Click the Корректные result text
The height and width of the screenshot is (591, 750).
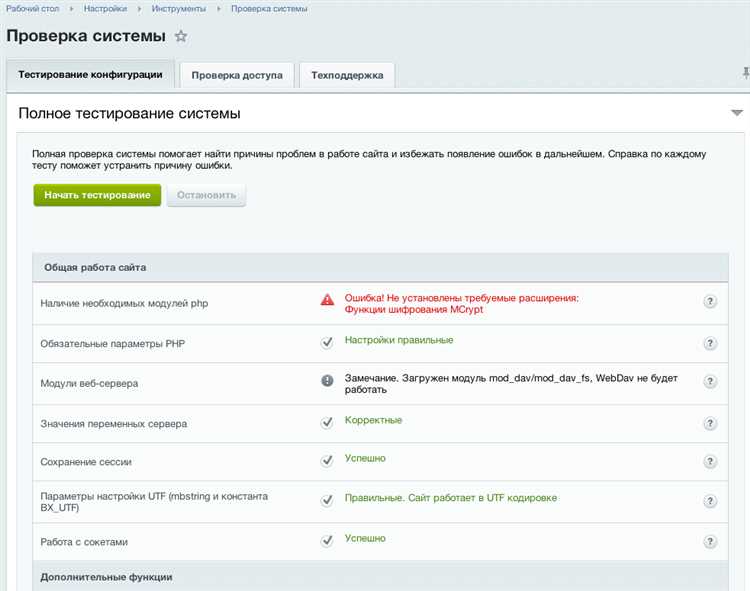click(x=373, y=420)
